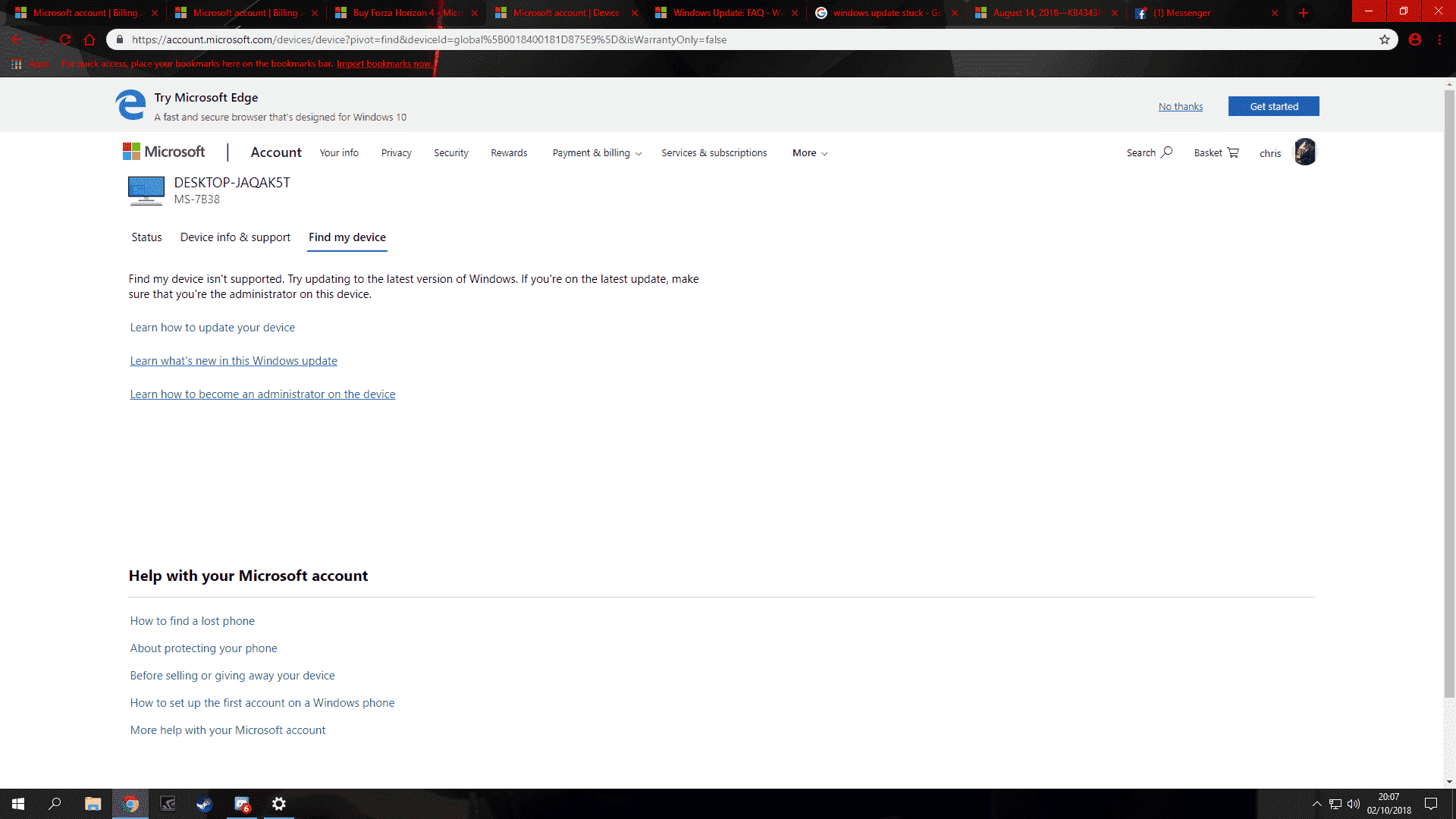Open Learn what's new in Windows update
The height and width of the screenshot is (819, 1456).
coord(234,361)
